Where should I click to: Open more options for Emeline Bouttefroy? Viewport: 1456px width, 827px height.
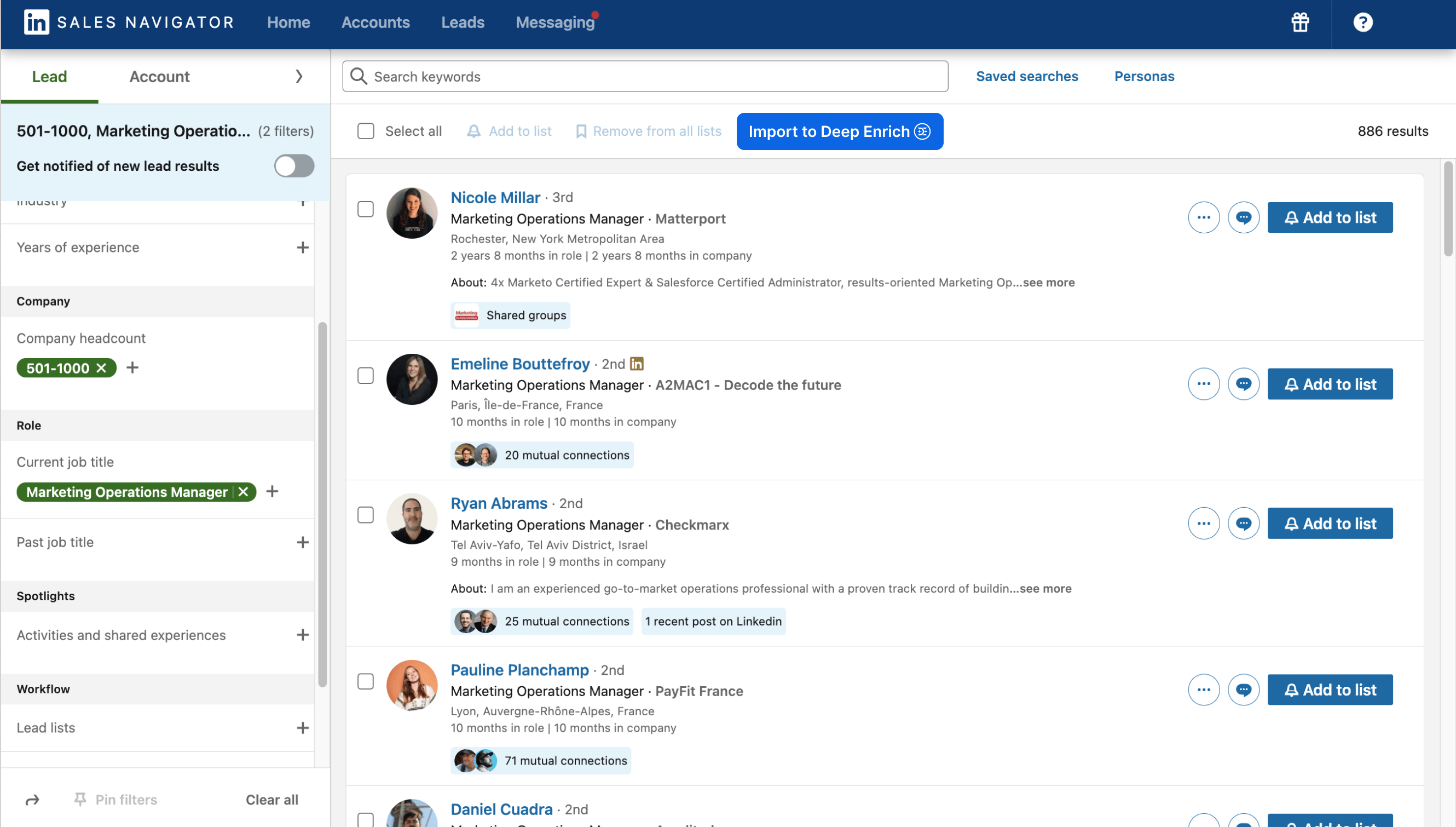click(x=1204, y=384)
